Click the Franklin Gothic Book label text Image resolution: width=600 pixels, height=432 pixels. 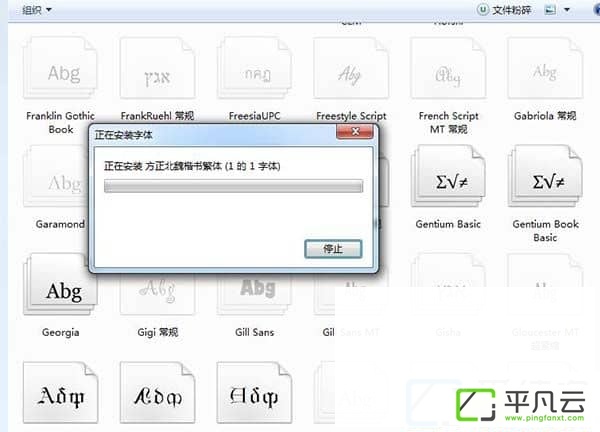click(x=60, y=122)
